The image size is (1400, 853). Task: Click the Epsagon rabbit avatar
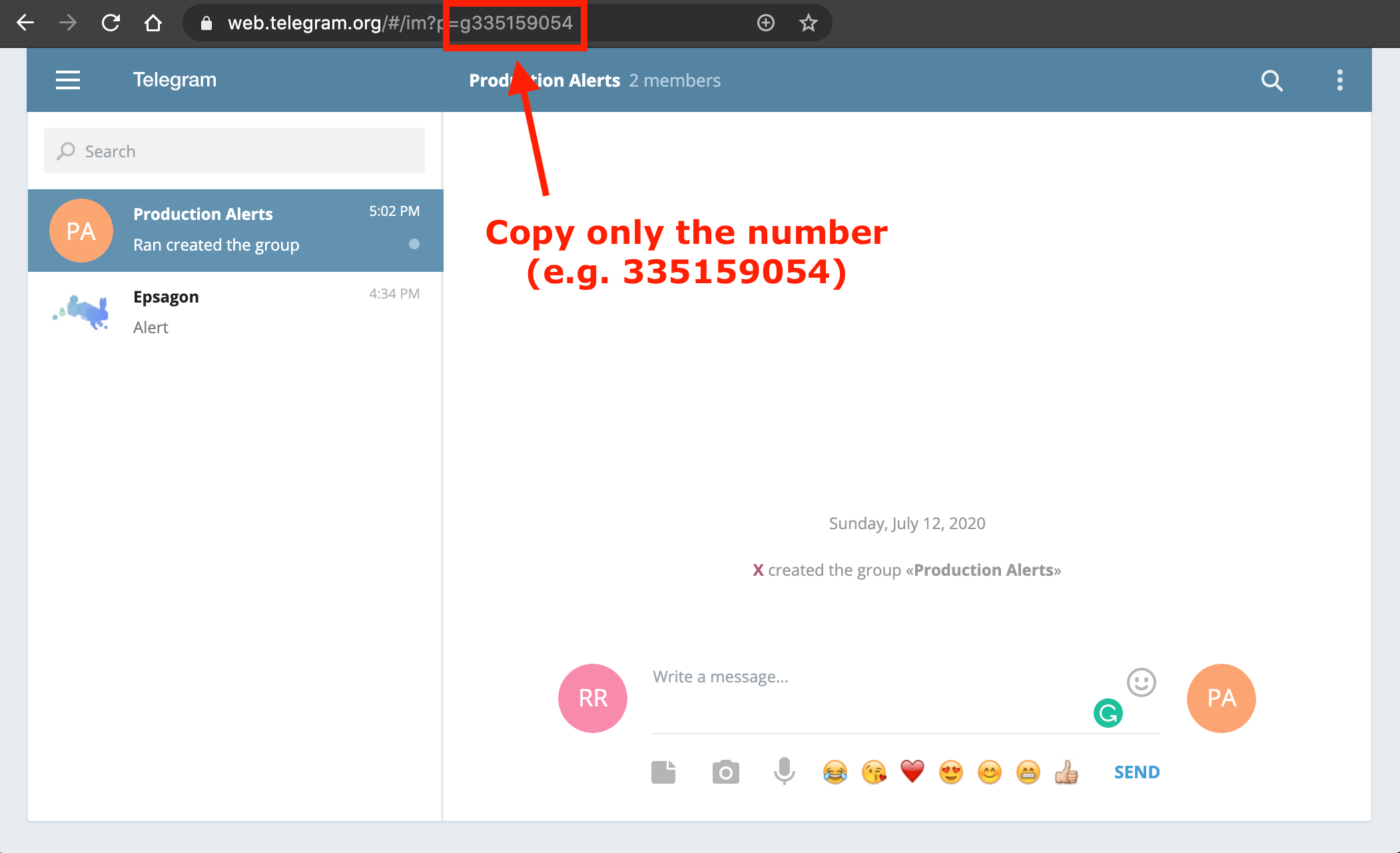click(81, 312)
